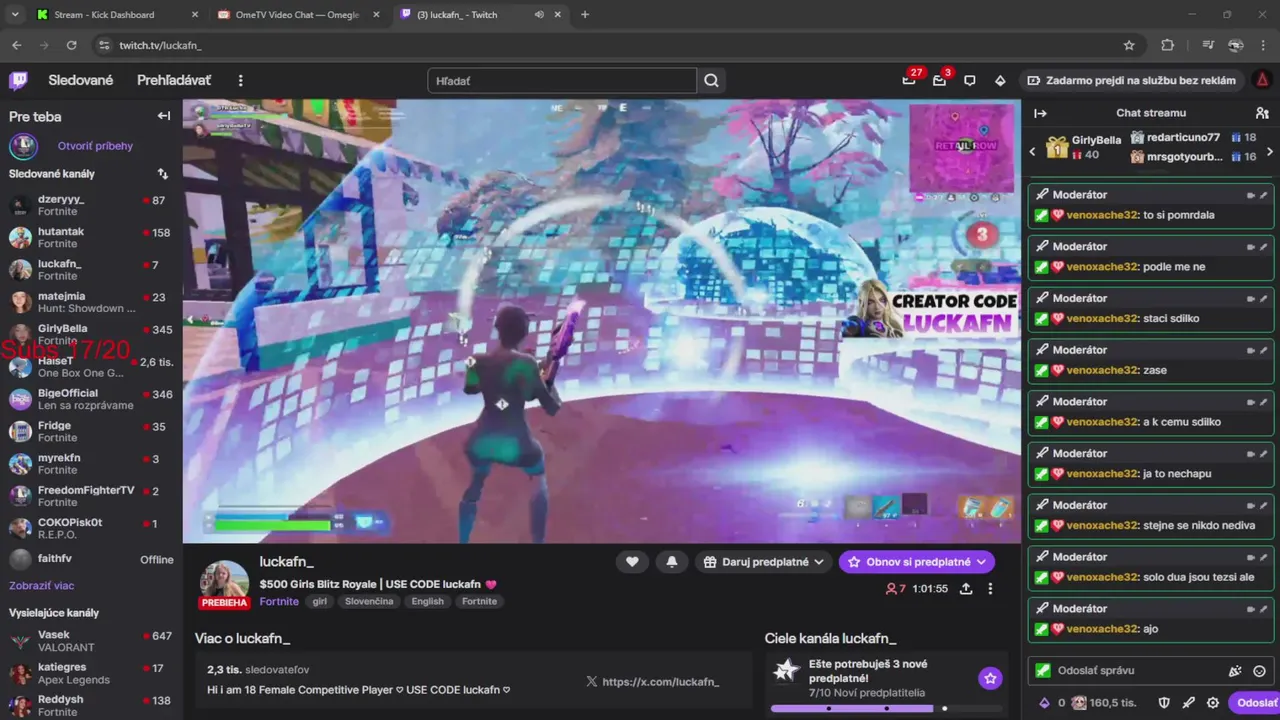Image resolution: width=1280 pixels, height=720 pixels.
Task: Open chat settings gear
Action: click(x=1213, y=703)
